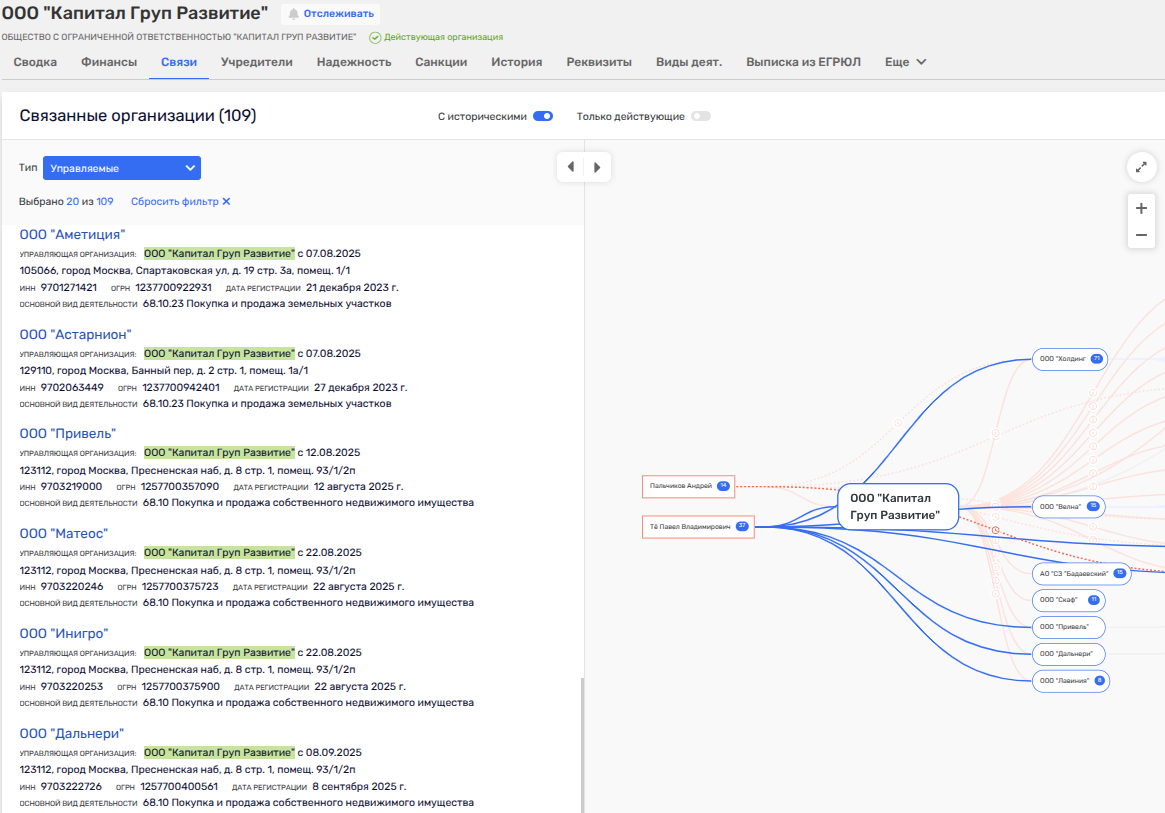Expand the Еще menu in tab bar
The height and width of the screenshot is (813, 1165).
[x=905, y=62]
